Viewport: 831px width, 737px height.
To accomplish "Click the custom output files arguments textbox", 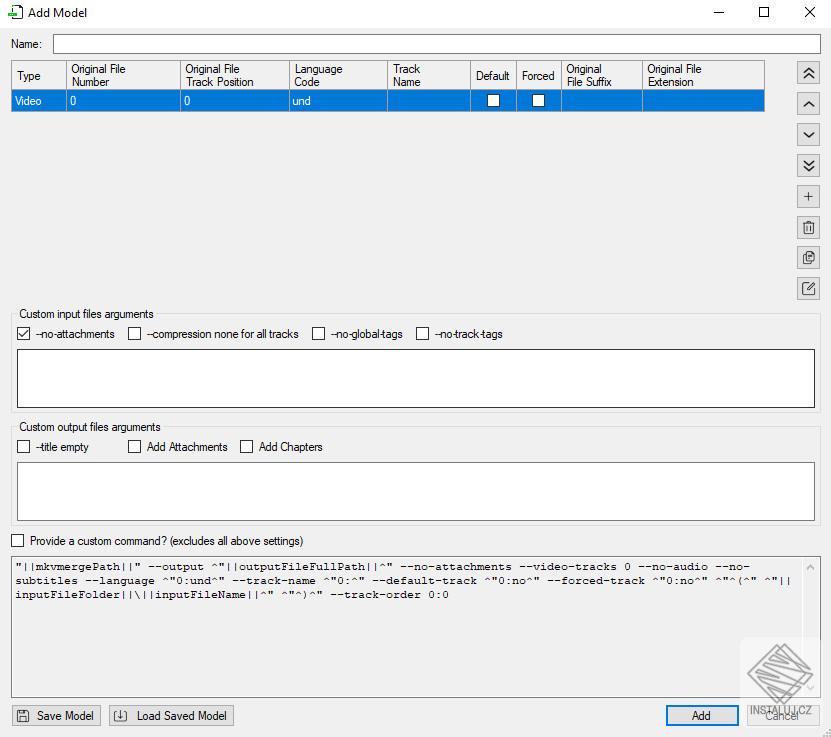I will (416, 491).
